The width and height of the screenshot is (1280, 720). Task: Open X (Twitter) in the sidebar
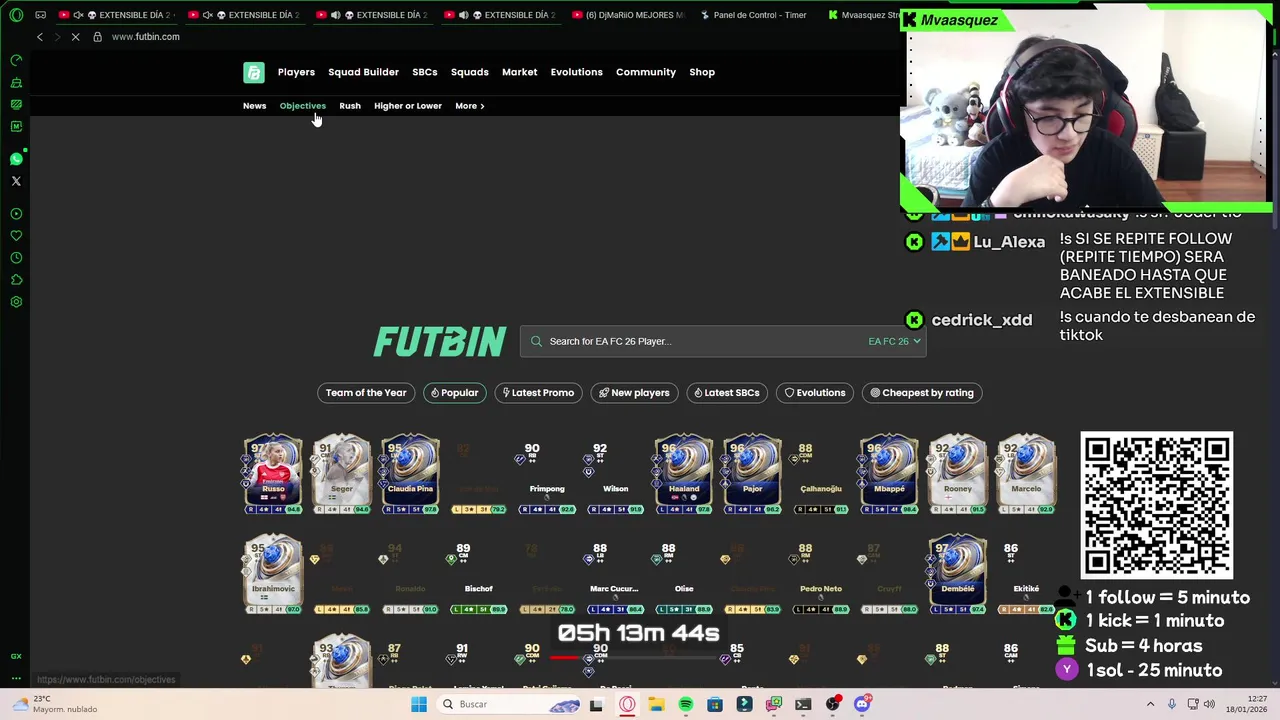(16, 181)
